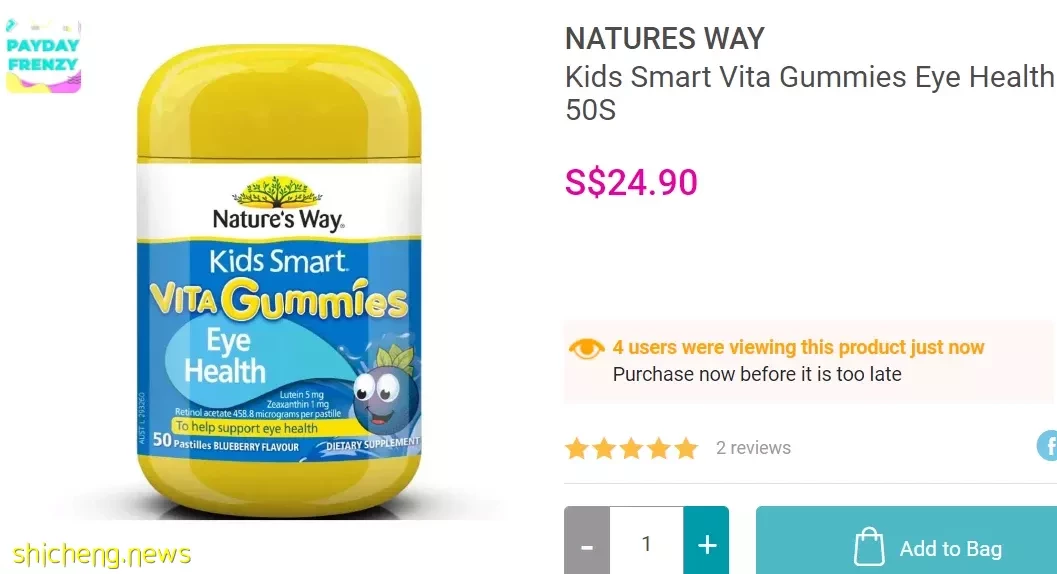Click the first rating star
This screenshot has width=1057, height=574.
pyautogui.click(x=577, y=448)
